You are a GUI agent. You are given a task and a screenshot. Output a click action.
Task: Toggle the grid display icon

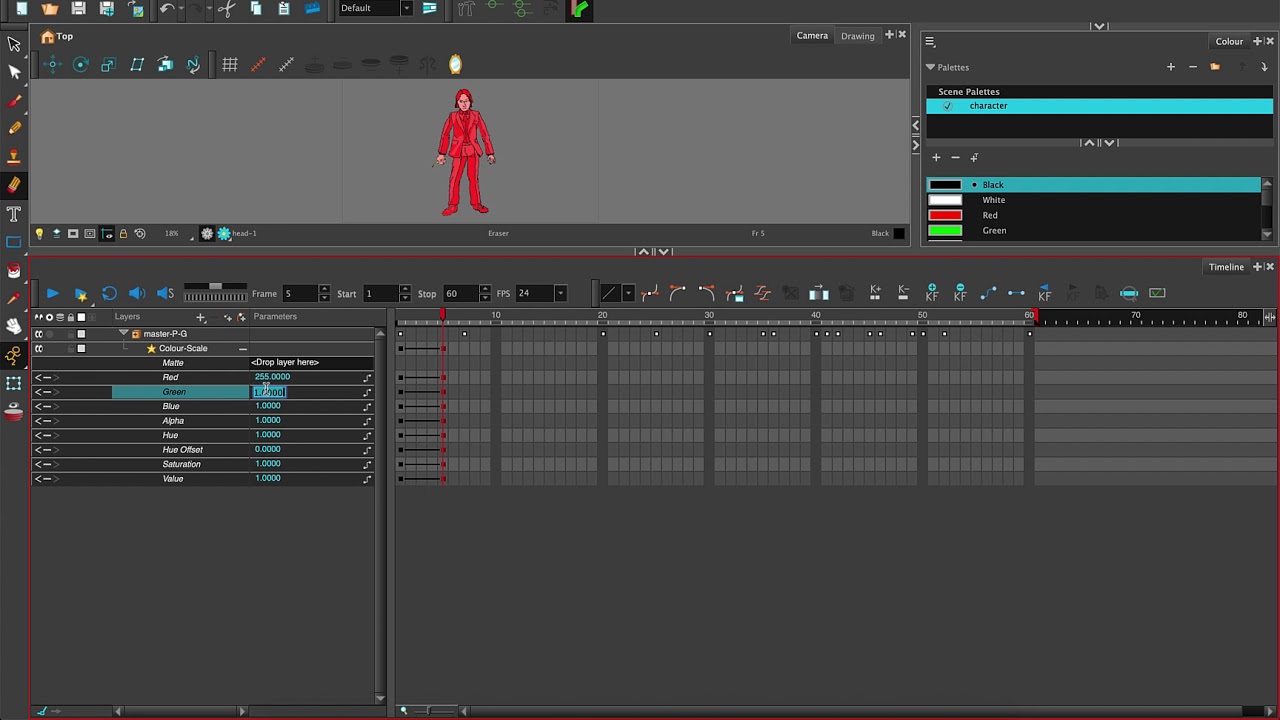[x=230, y=65]
